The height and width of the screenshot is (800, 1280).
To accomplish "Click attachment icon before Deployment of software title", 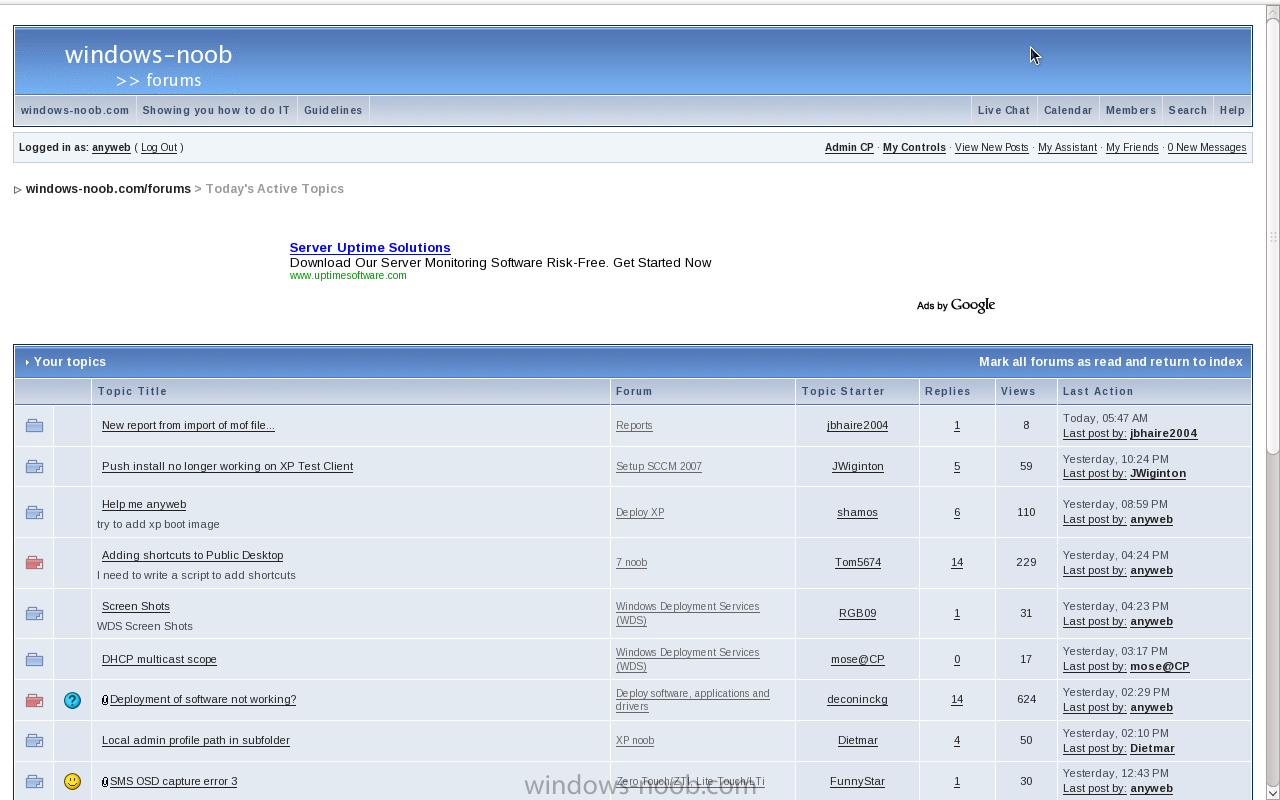I will tap(105, 700).
